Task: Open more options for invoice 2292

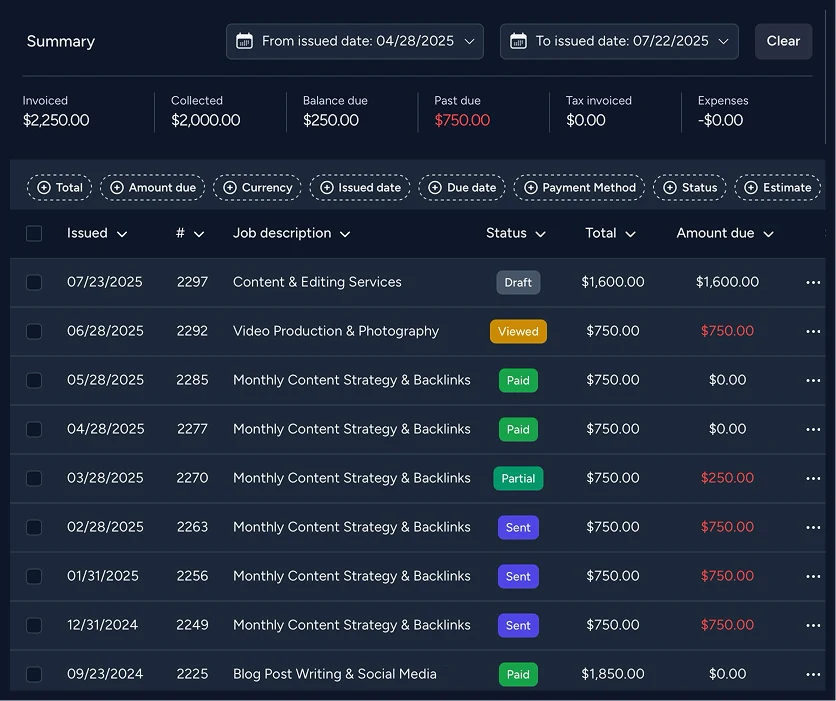Action: [x=813, y=332]
